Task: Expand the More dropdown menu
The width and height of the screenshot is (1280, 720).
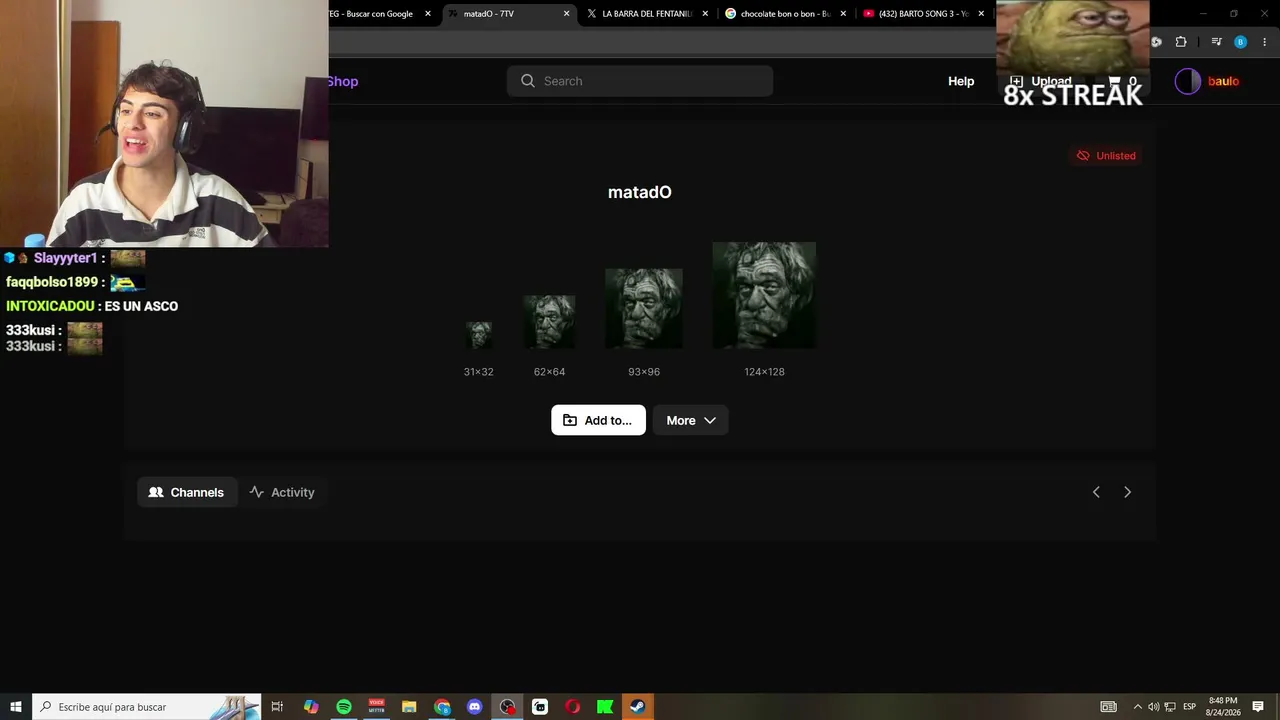Action: [x=691, y=420]
